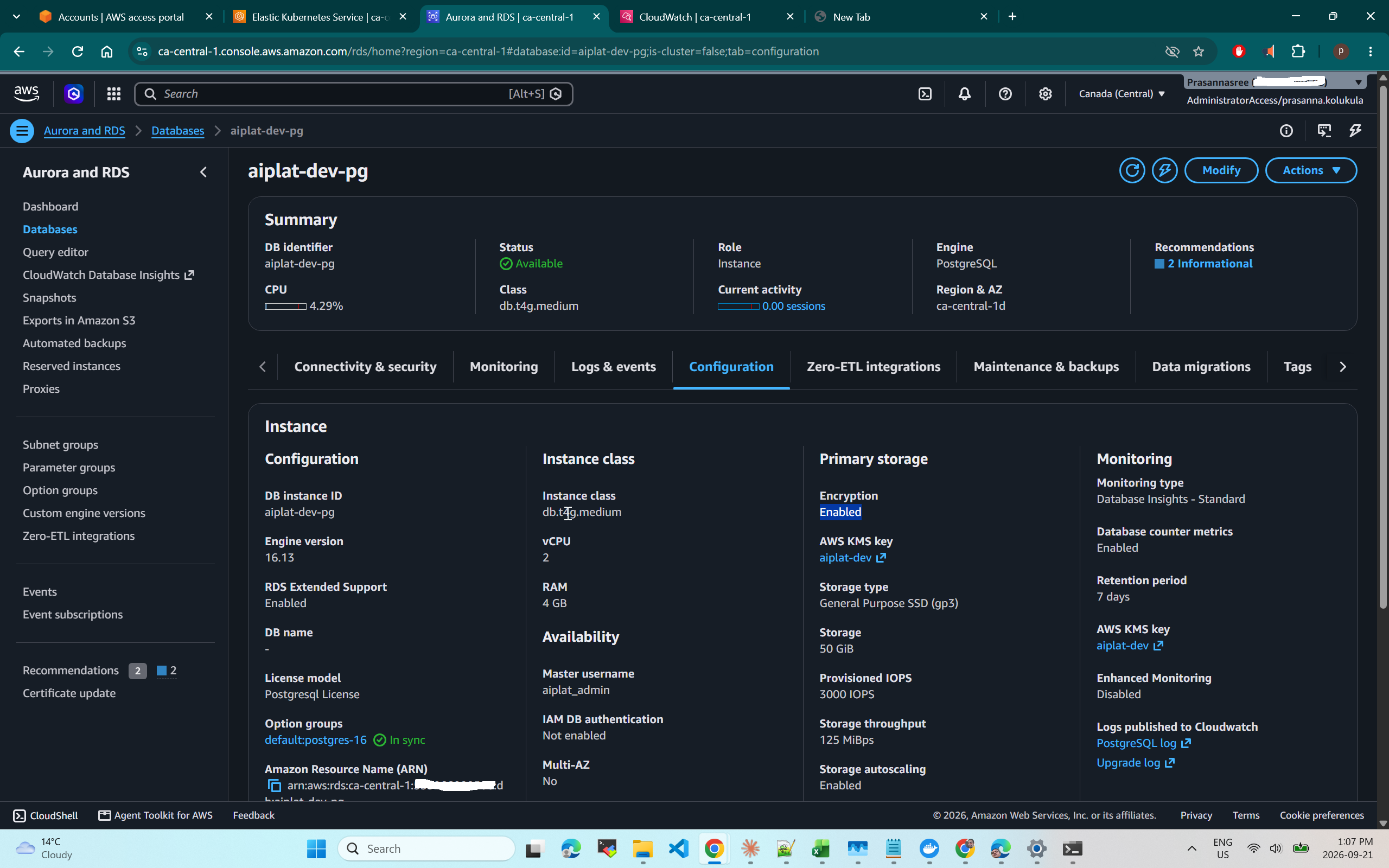Switch to the CloudWatch browser tab
1389x868 pixels.
tap(707, 17)
